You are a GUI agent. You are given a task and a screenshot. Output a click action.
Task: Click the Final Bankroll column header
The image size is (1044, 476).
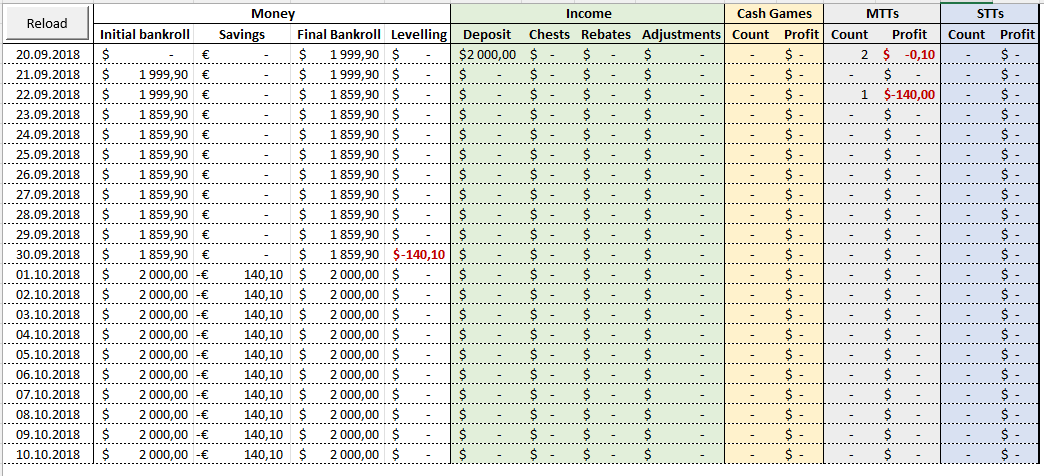tap(339, 34)
